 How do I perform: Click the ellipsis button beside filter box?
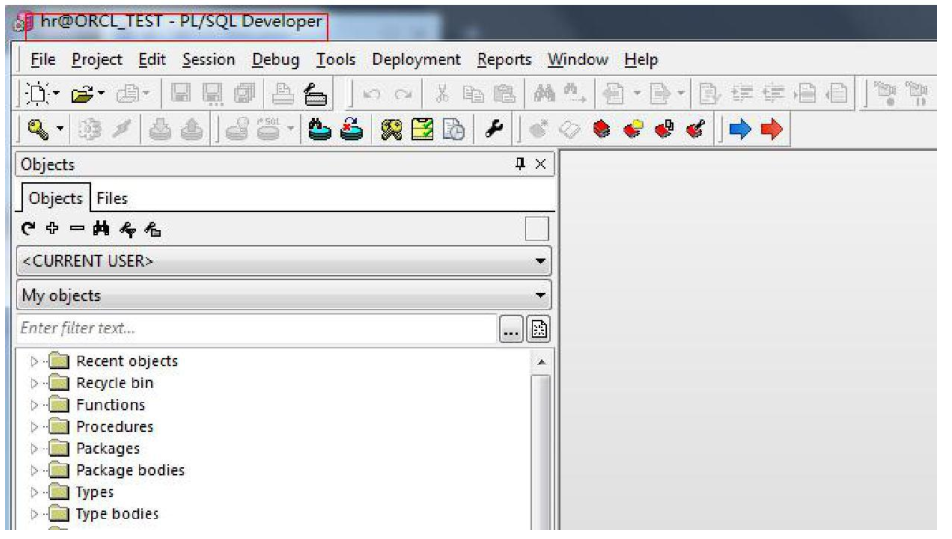coord(511,329)
